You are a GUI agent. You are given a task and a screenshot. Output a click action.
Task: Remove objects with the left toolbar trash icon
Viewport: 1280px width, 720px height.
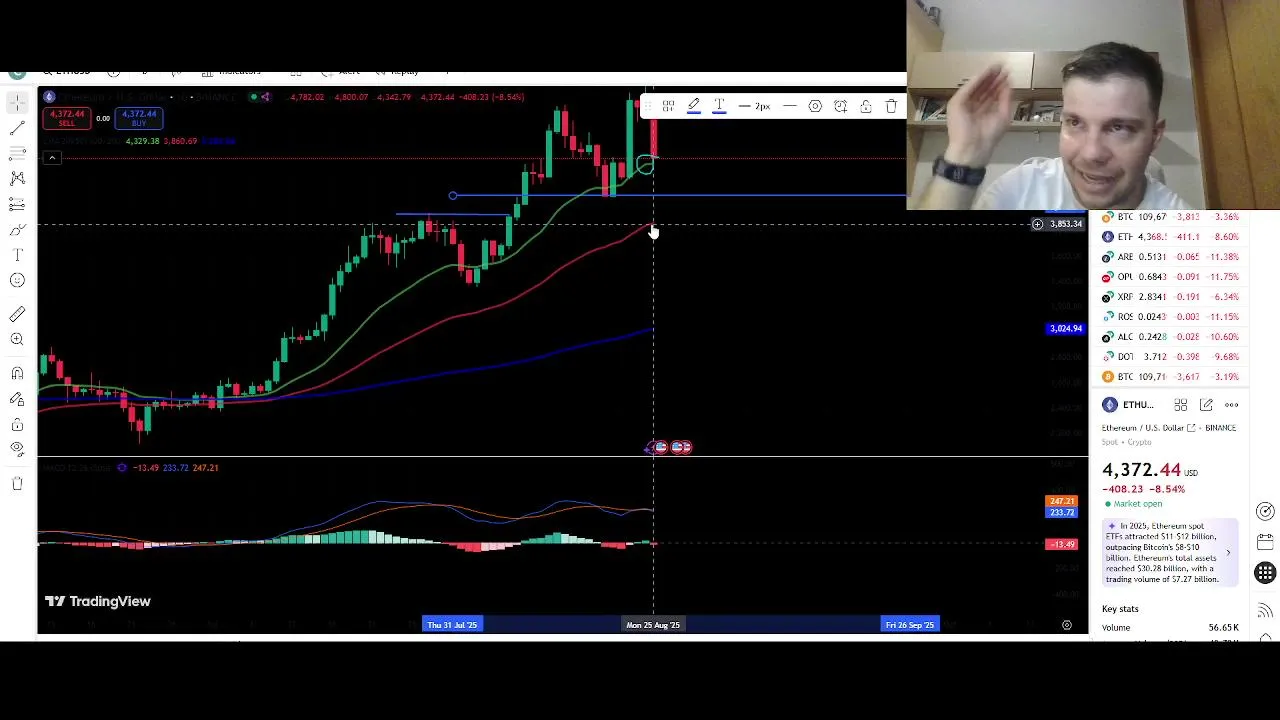tap(17, 484)
